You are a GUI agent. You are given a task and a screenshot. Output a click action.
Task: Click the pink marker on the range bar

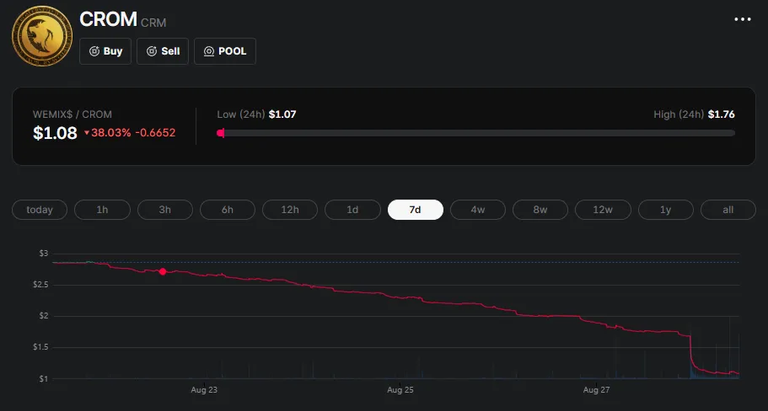(x=220, y=133)
